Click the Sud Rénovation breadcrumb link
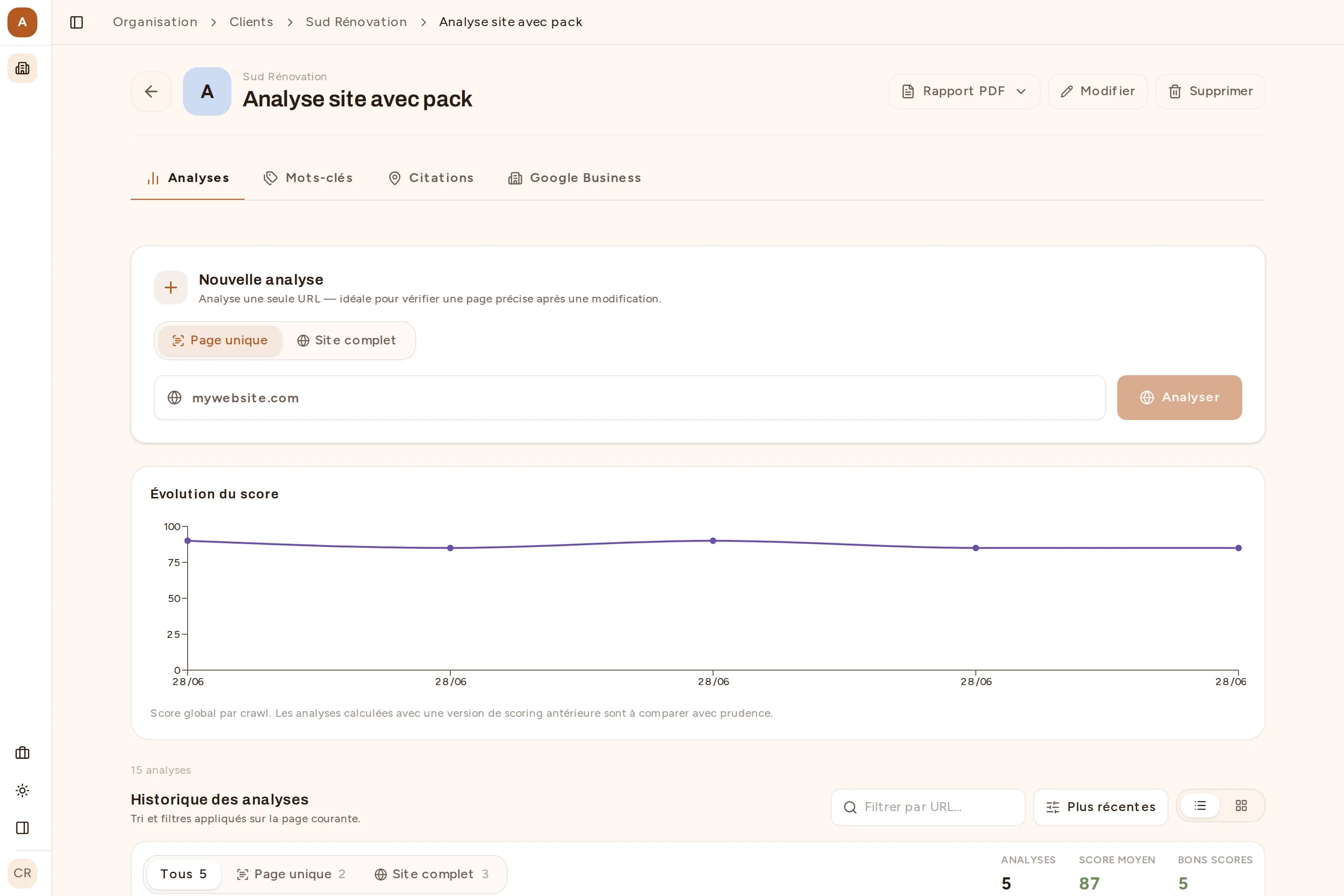The width and height of the screenshot is (1344, 896). click(x=356, y=22)
